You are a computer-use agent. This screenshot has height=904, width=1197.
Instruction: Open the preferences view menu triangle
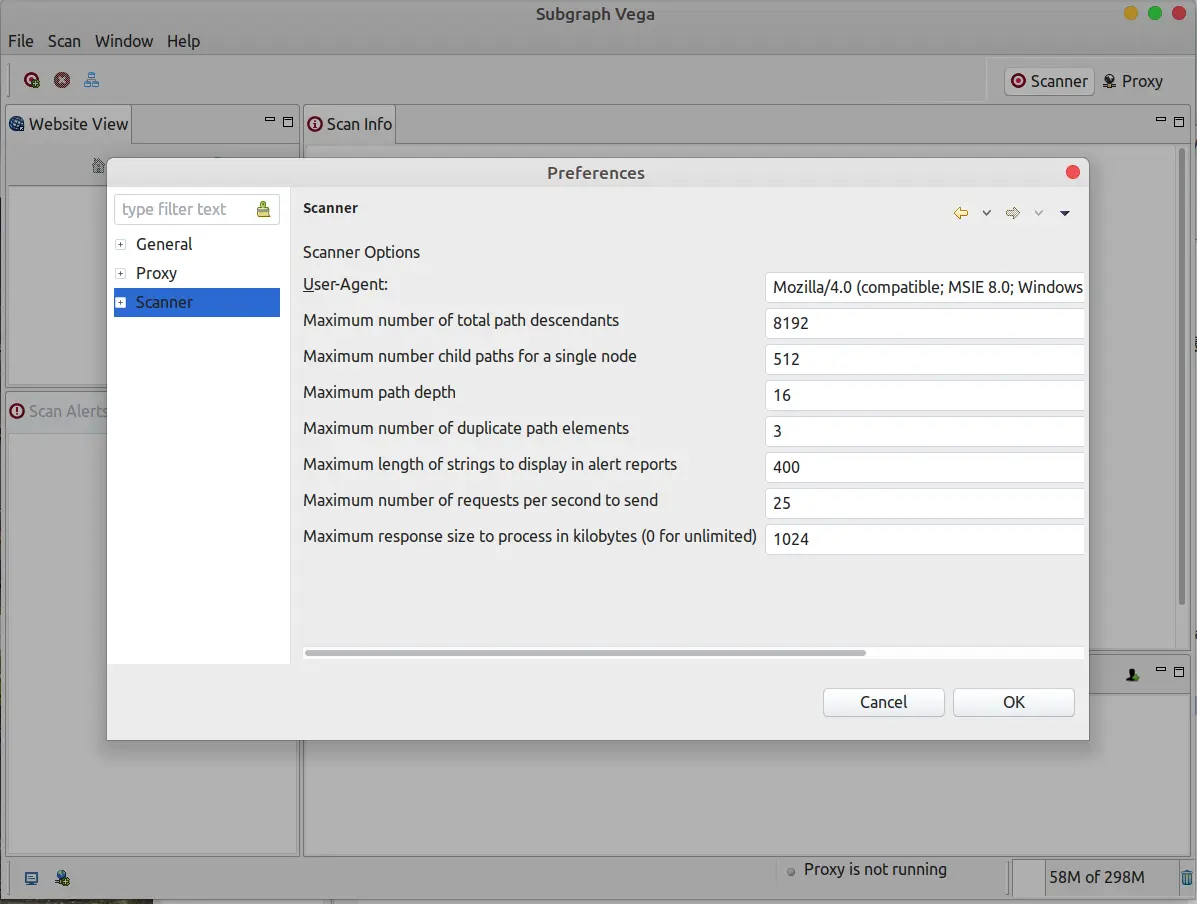click(1064, 213)
